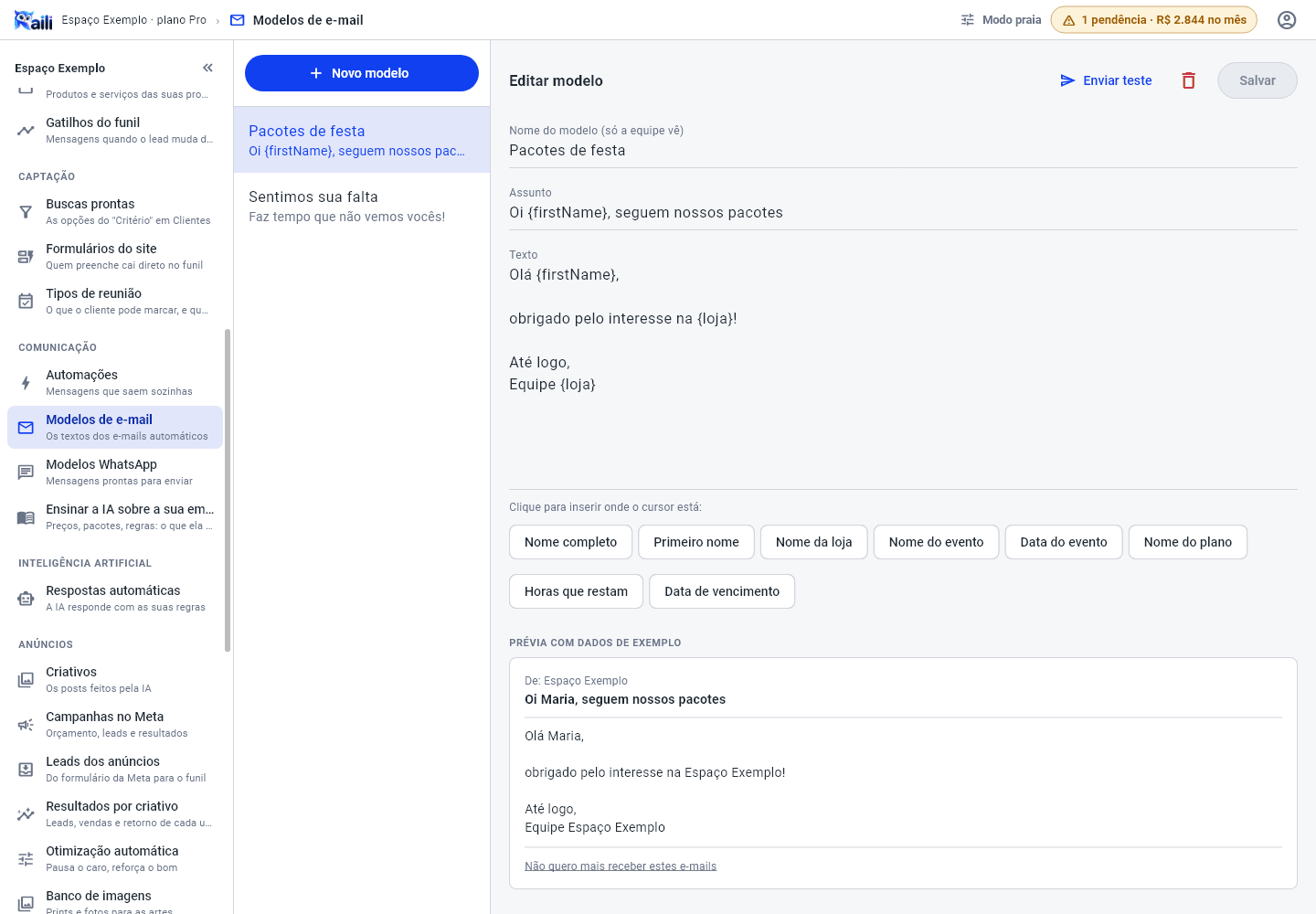Click the Formulários do site icon

[26, 257]
